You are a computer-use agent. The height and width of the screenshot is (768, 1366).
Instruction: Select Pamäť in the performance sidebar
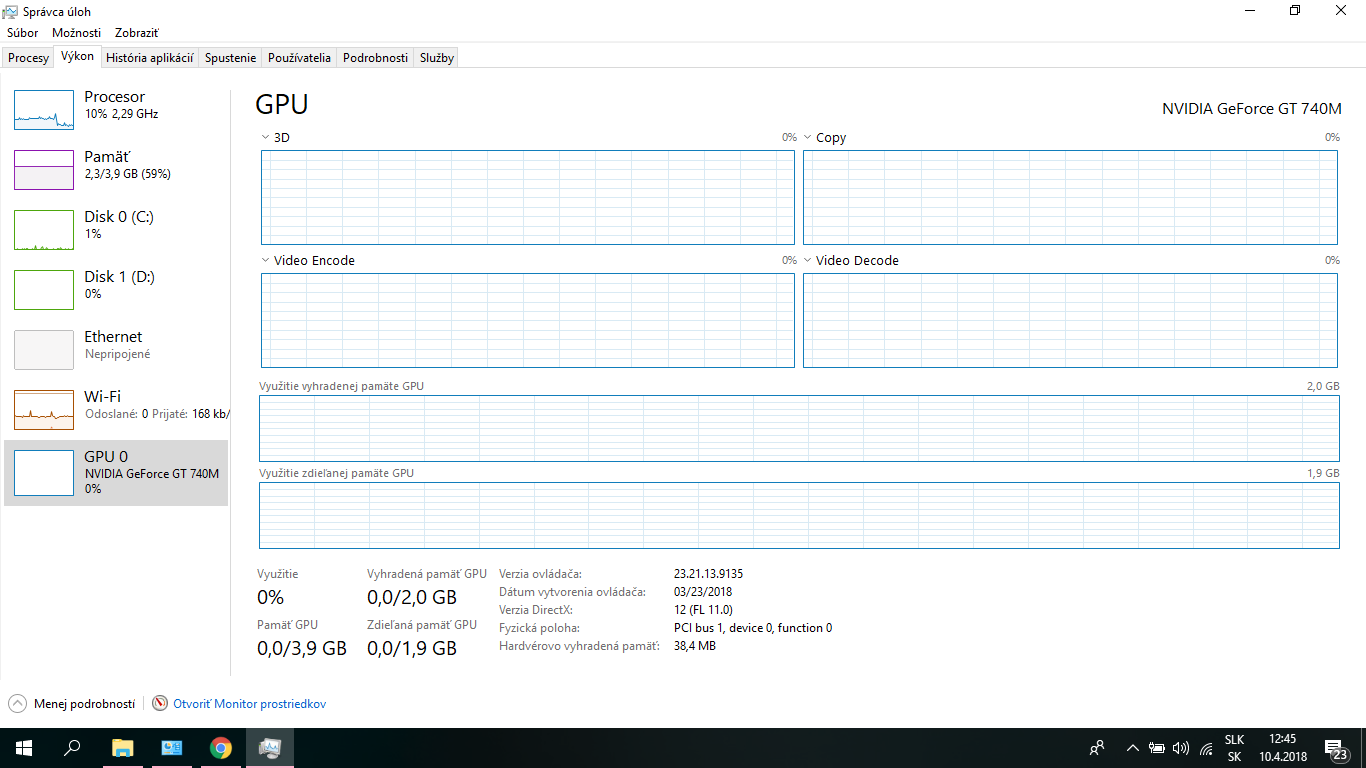(x=116, y=170)
